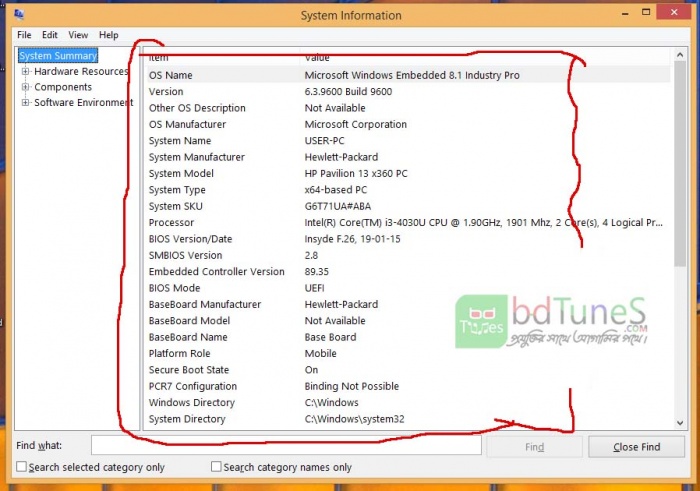Open the Edit menu
Viewport: 700px width, 491px height.
click(50, 35)
